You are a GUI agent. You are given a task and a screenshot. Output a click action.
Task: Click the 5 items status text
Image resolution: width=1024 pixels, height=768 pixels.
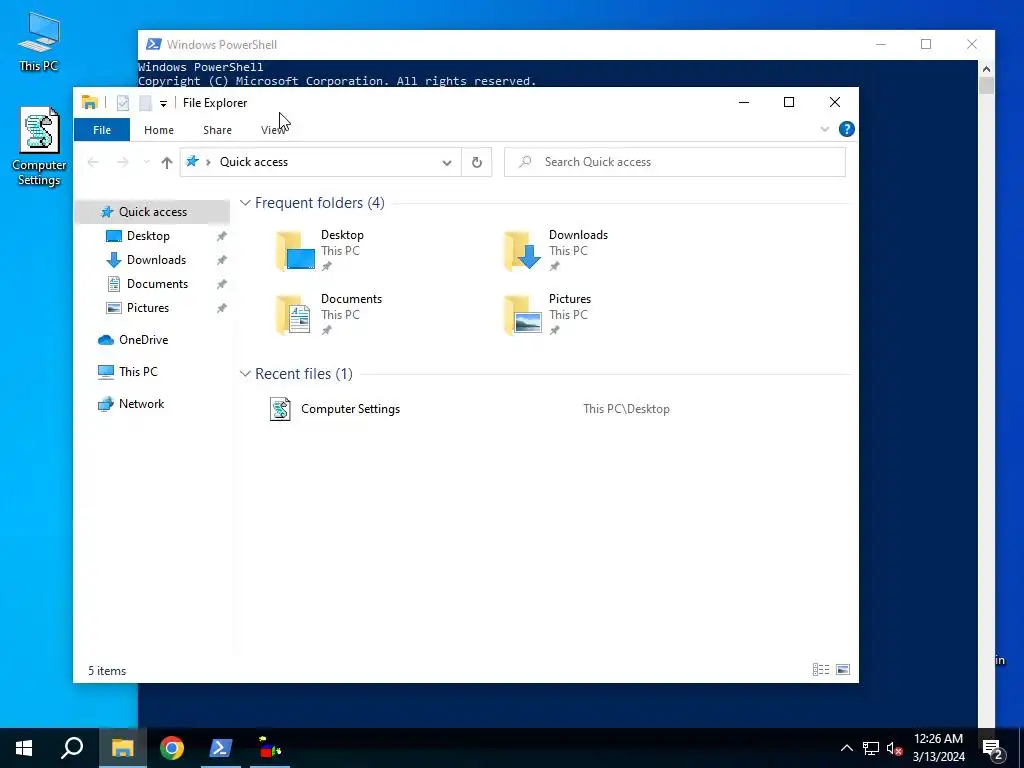tap(107, 671)
